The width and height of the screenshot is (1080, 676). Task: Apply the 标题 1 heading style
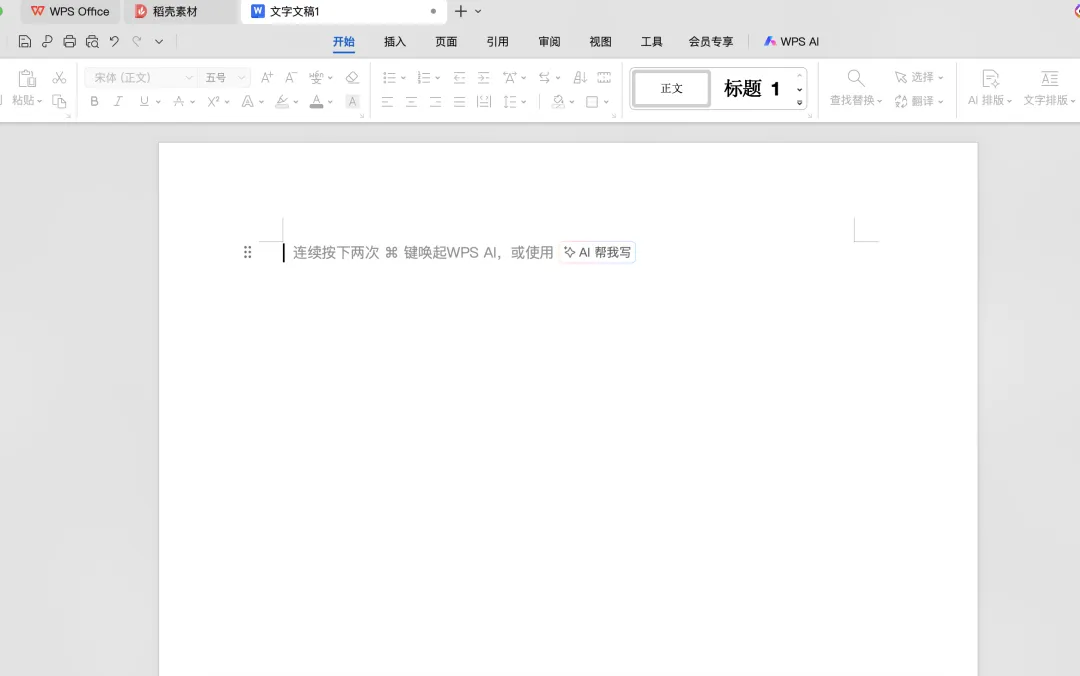coord(751,88)
